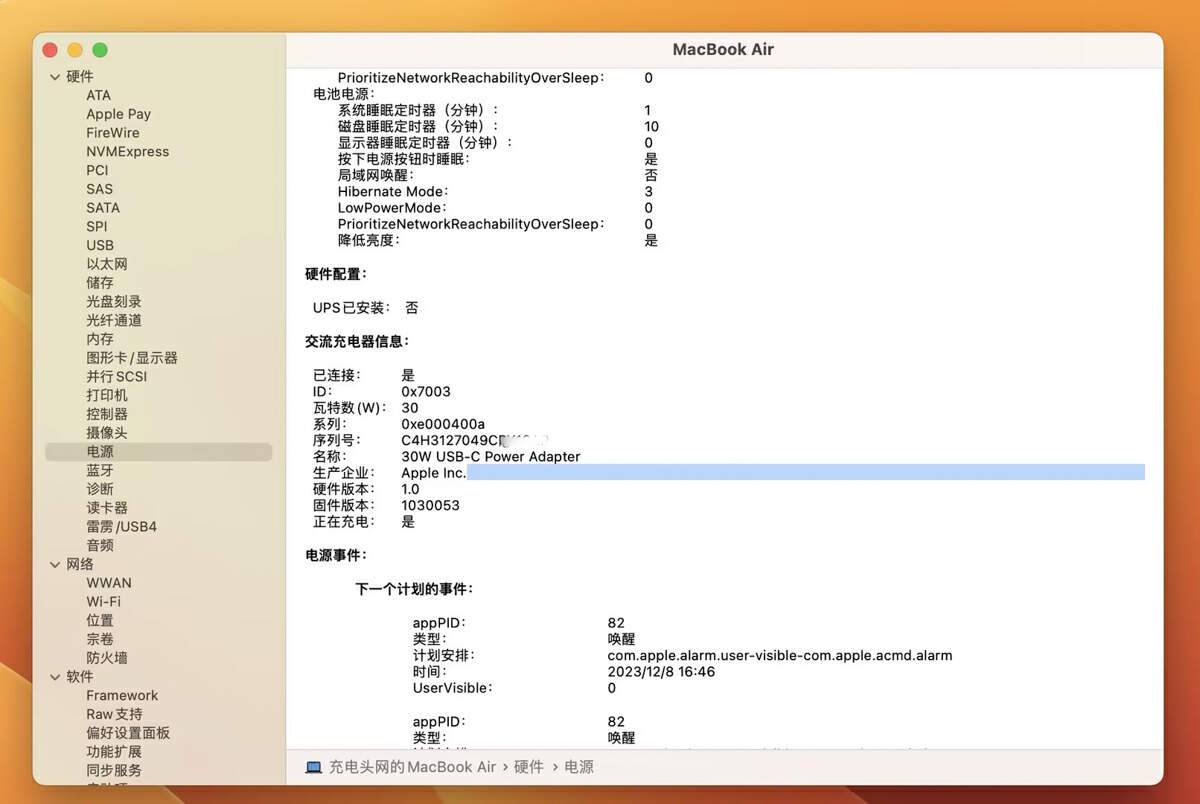Click the green zoom window button
This screenshot has height=804, width=1200.
pos(100,50)
